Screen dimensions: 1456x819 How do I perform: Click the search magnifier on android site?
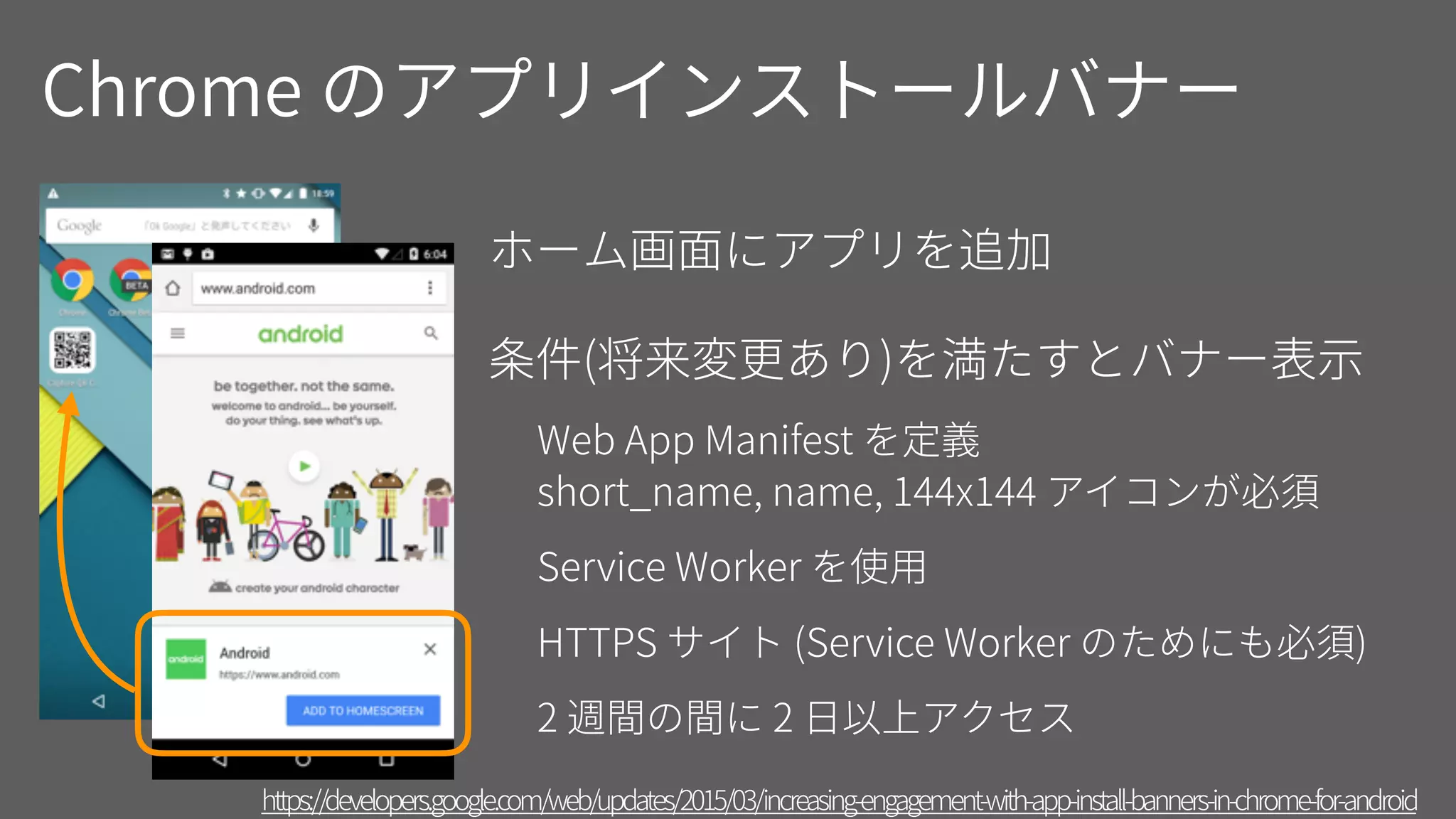click(431, 333)
